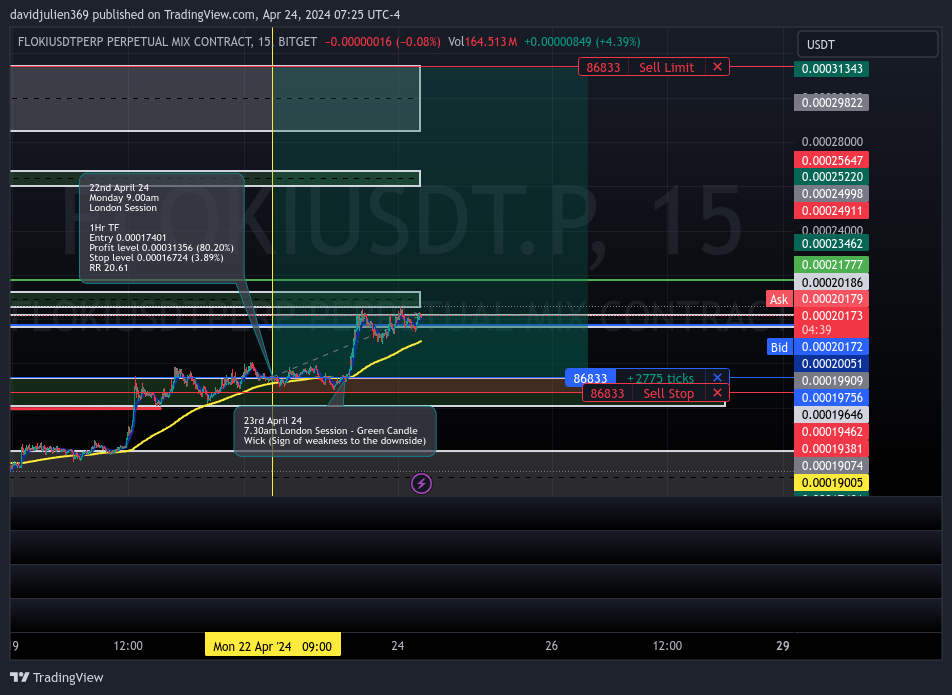Click the 24 date label on time axis
This screenshot has width=952, height=695.
[x=398, y=646]
